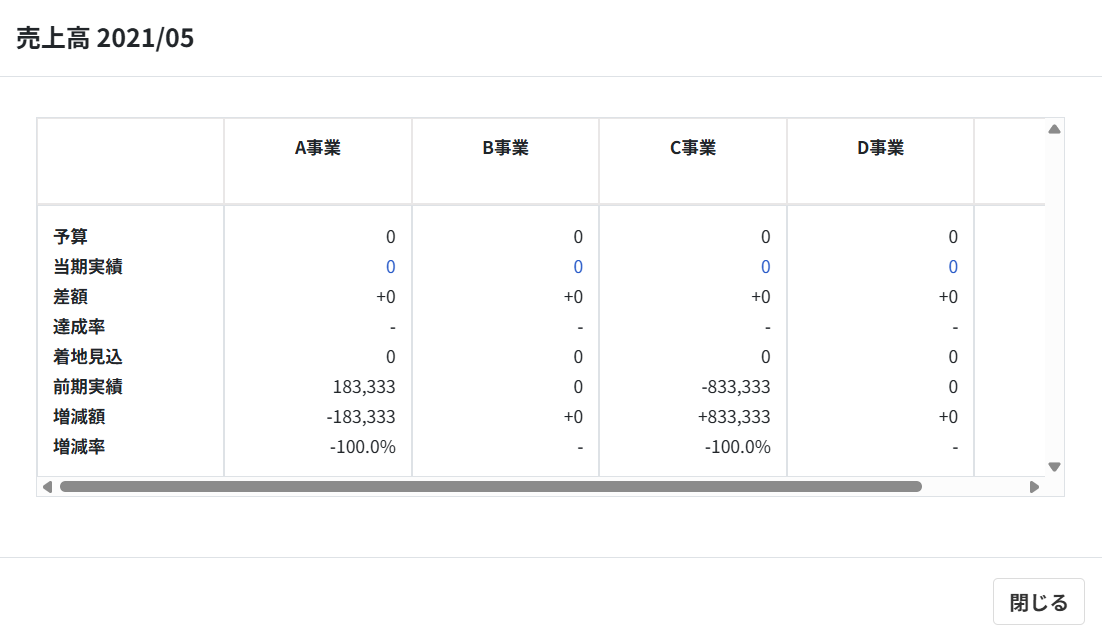Click the 達成率 row label
1102x641 pixels.
coord(79,327)
